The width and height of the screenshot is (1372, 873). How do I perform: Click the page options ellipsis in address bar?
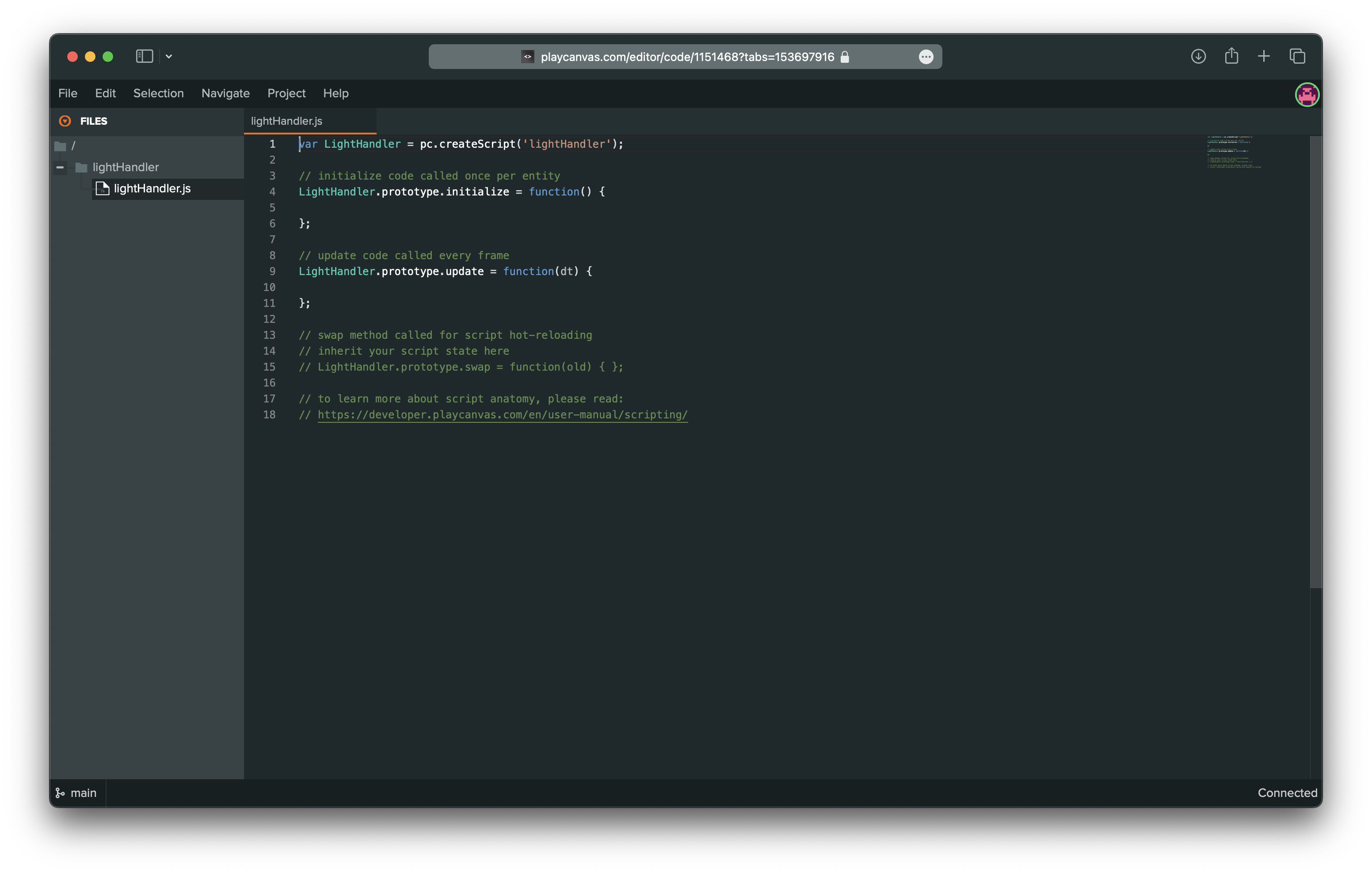[926, 57]
